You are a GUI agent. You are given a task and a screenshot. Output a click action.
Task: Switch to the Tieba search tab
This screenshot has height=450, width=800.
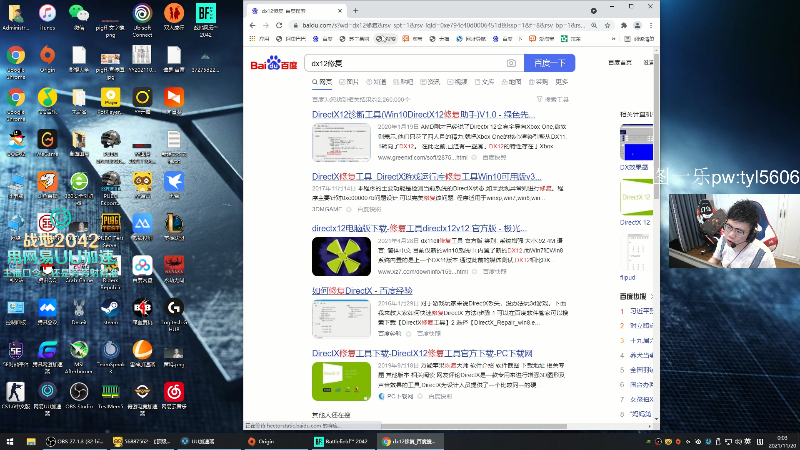point(403,82)
